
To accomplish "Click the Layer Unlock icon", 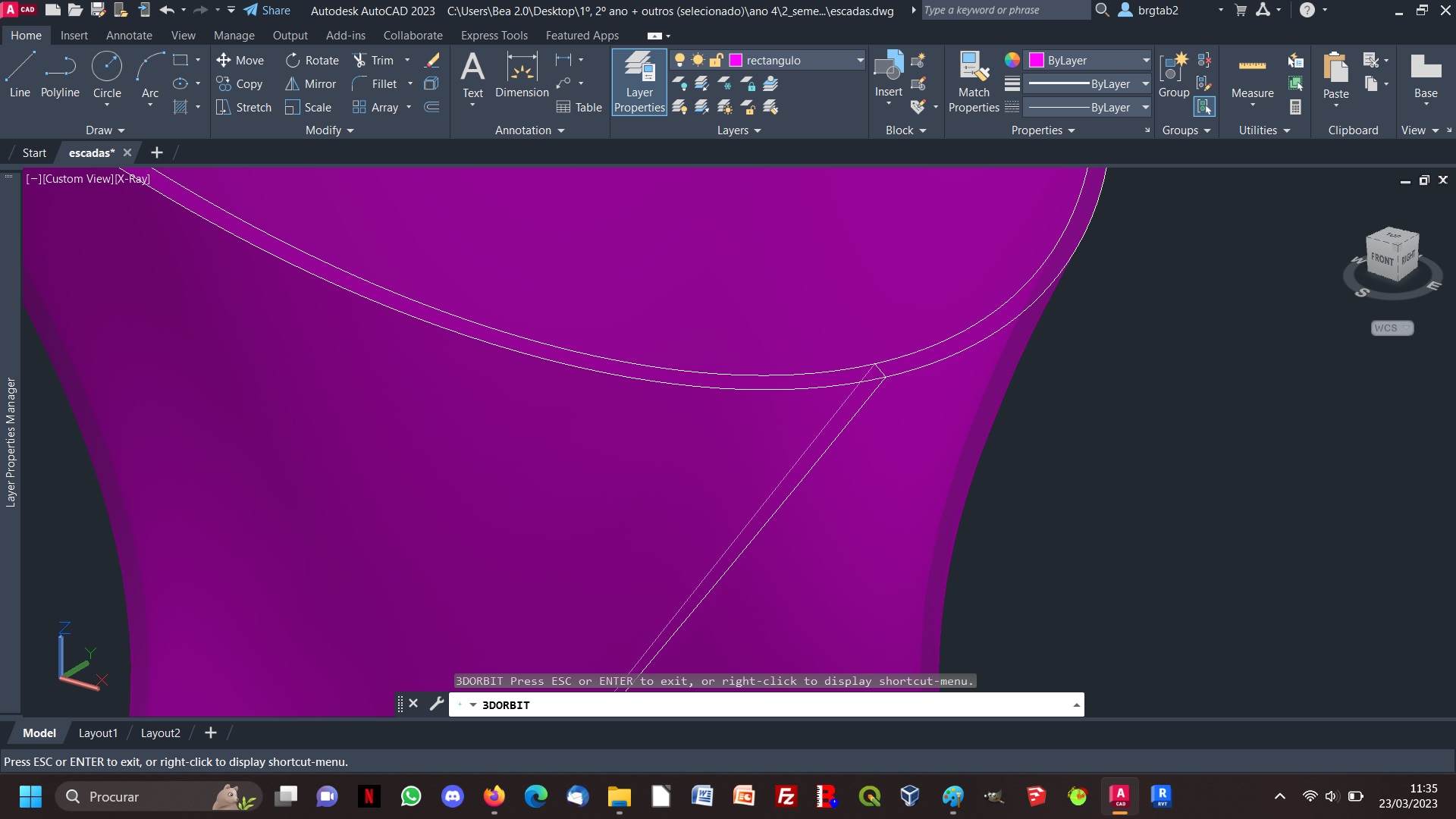I will point(748,107).
